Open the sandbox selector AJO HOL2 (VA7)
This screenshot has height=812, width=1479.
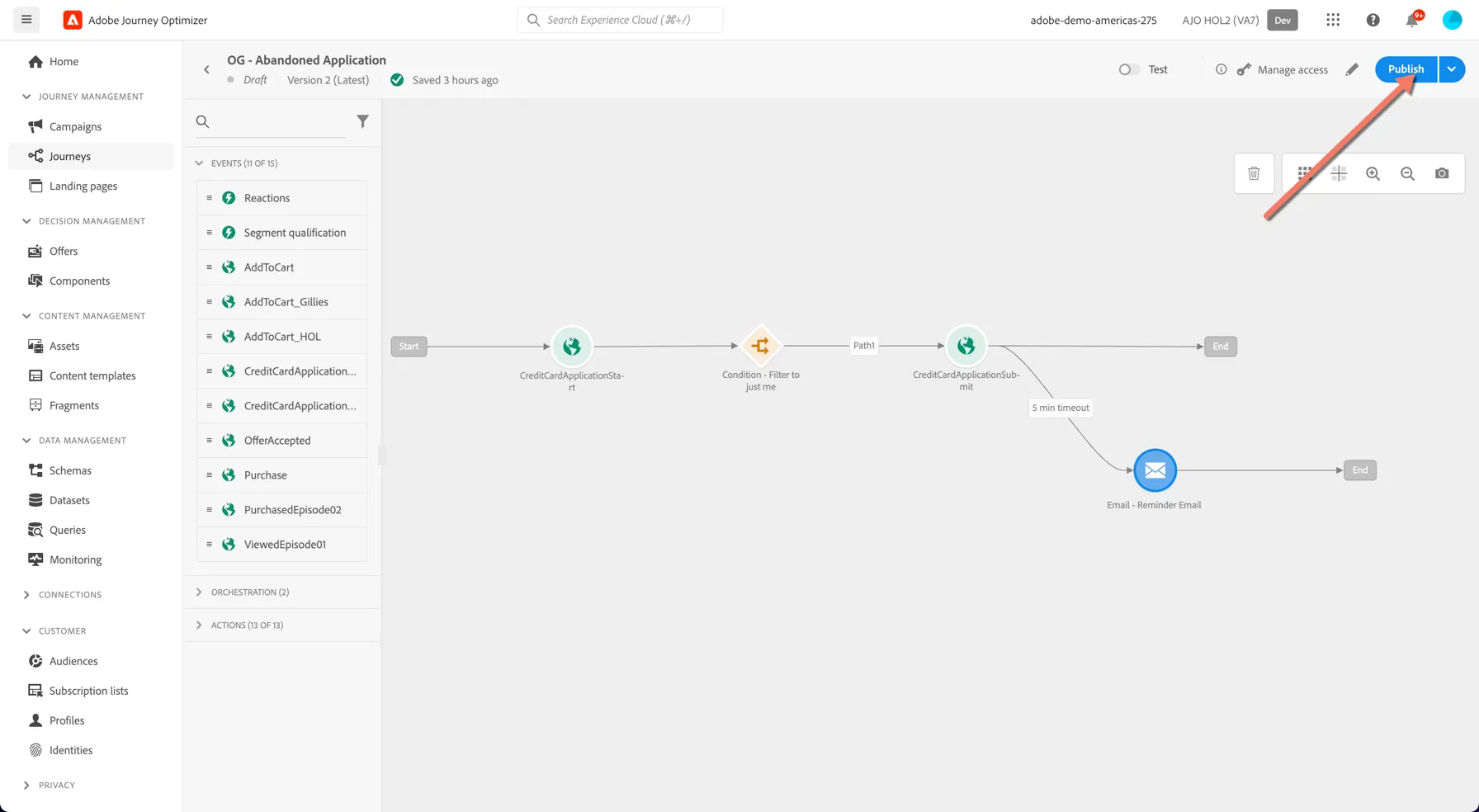(x=1240, y=20)
